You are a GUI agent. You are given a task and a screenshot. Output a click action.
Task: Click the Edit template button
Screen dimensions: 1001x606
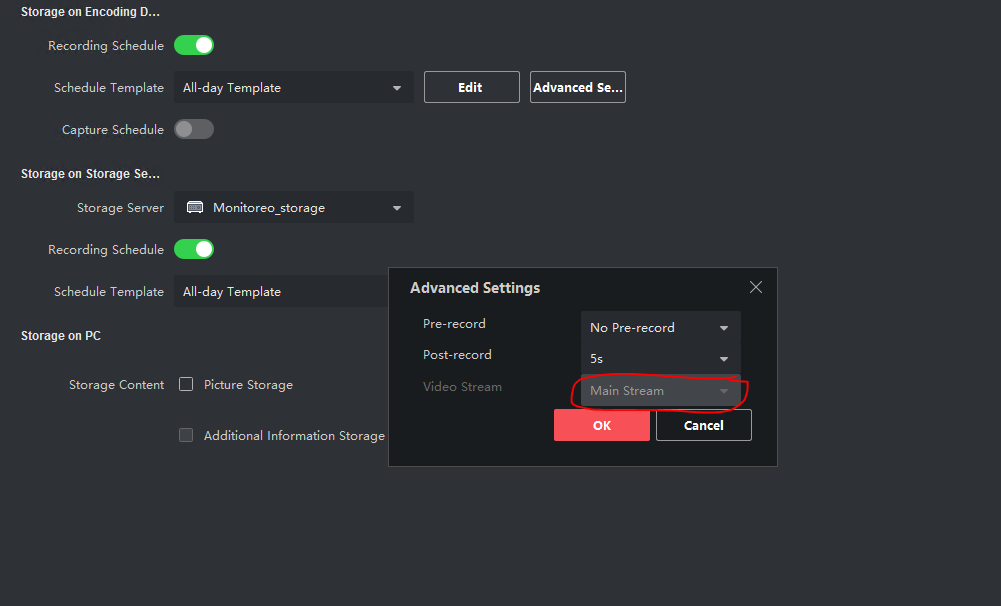coord(471,87)
